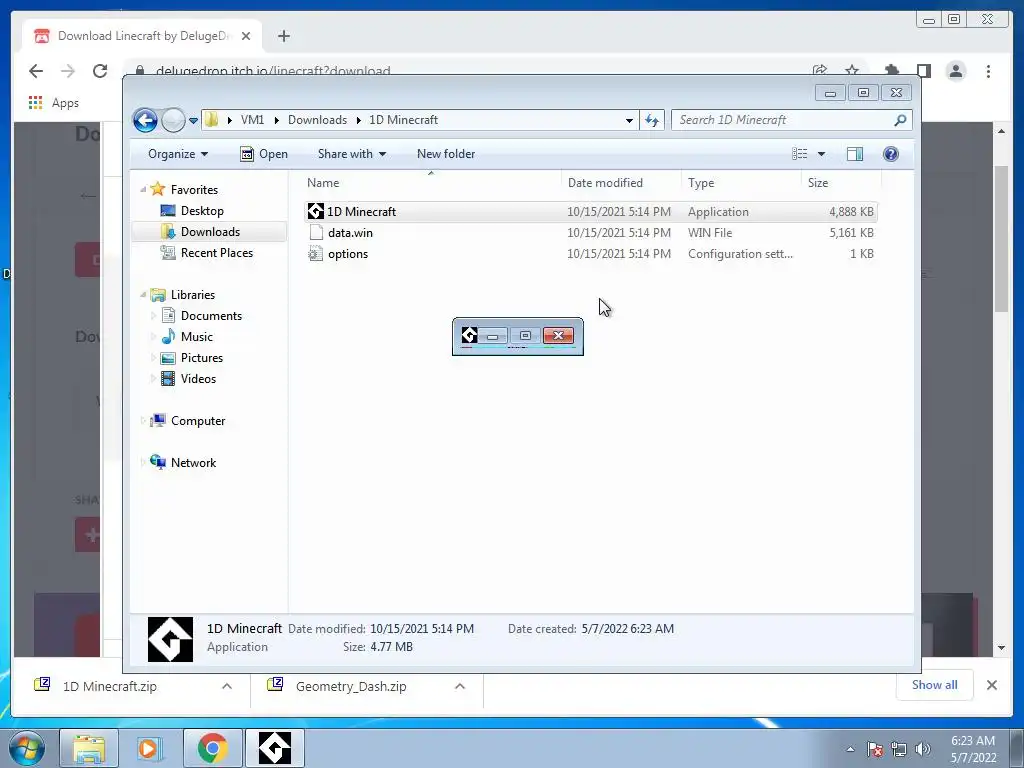Refresh the 1D Minecraft folder view
The height and width of the screenshot is (768, 1024).
pos(652,120)
